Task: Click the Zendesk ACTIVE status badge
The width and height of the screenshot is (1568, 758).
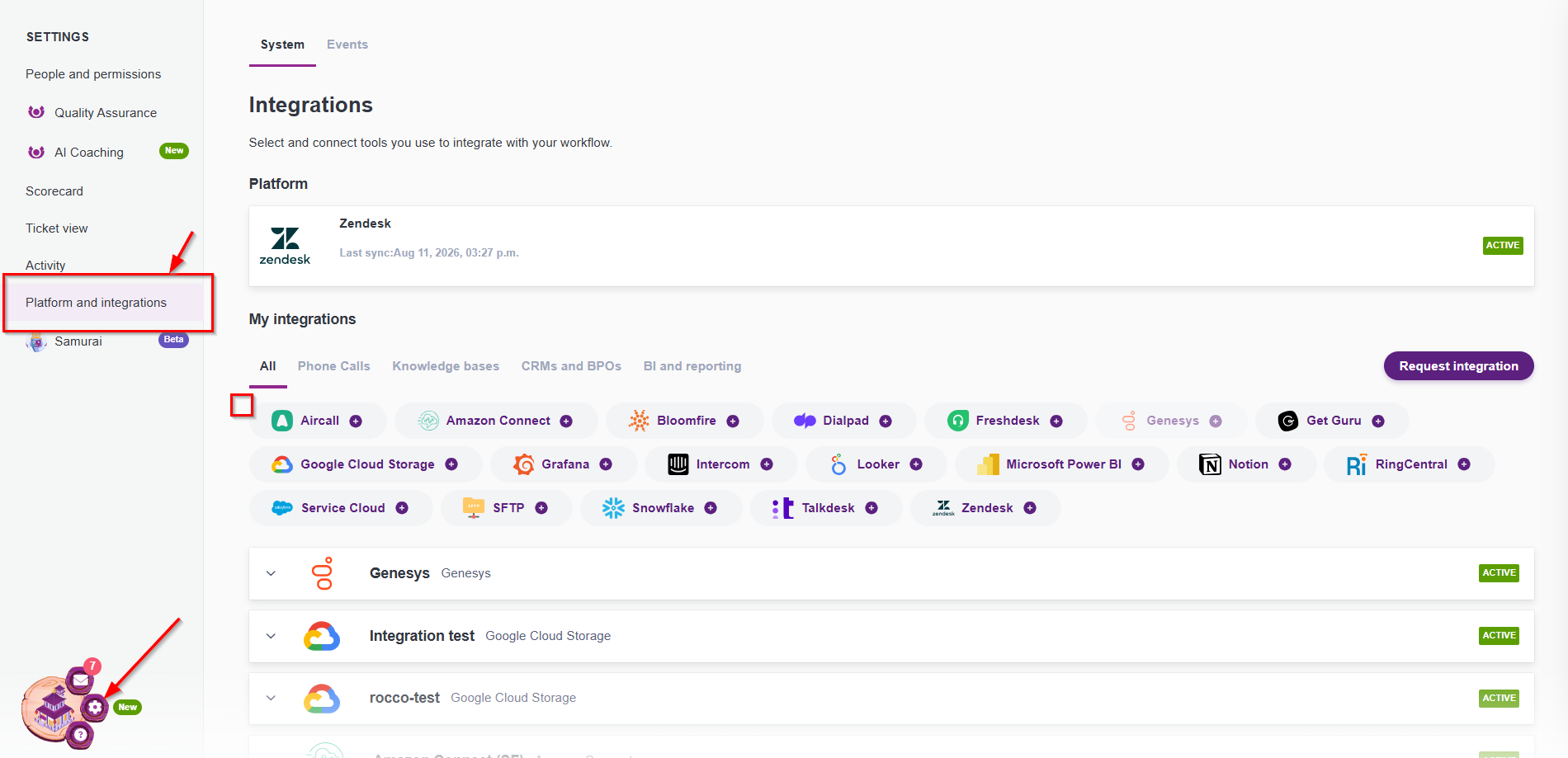Action: 1503,246
